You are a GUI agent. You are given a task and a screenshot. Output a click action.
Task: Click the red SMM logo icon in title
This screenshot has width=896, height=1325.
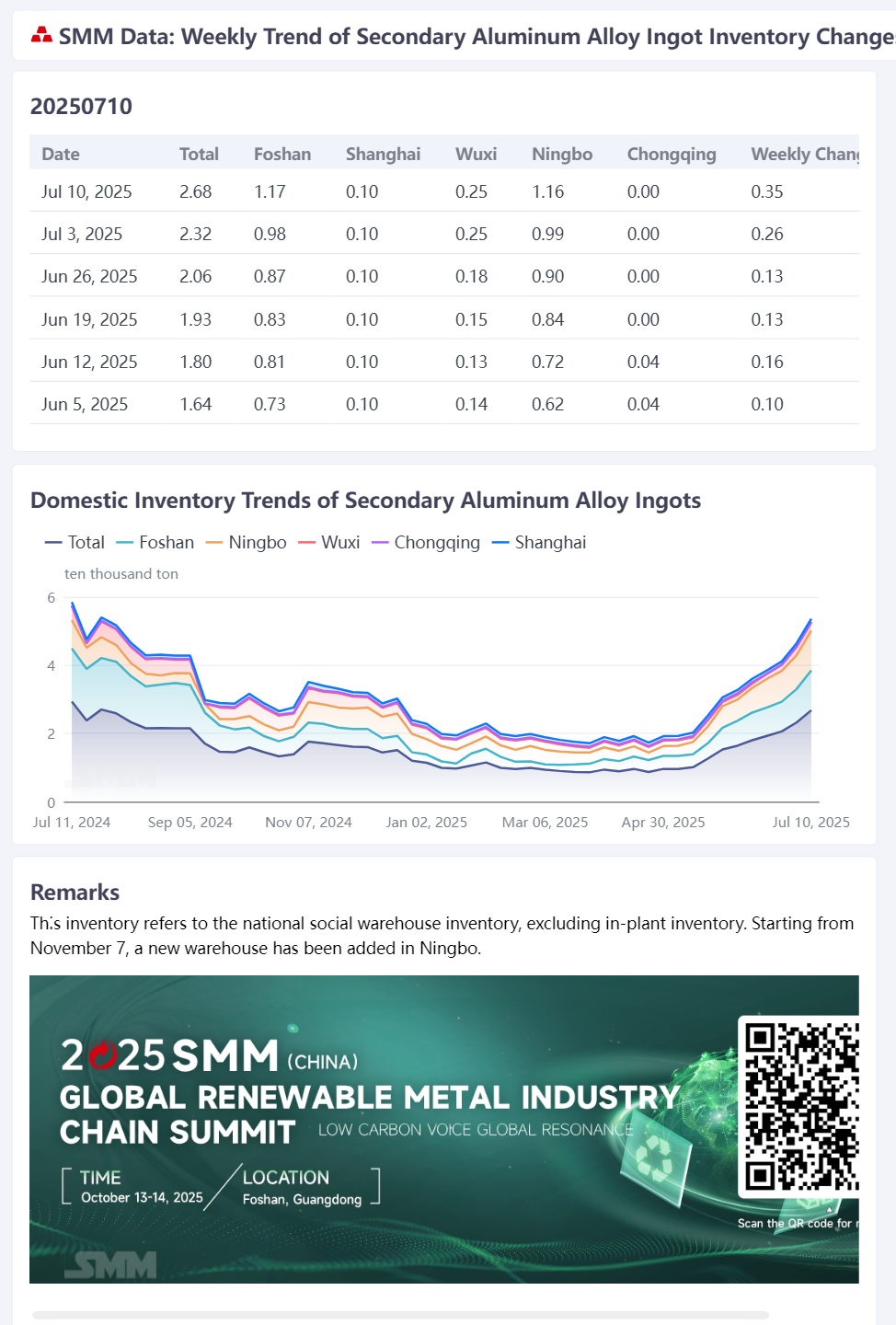41,36
